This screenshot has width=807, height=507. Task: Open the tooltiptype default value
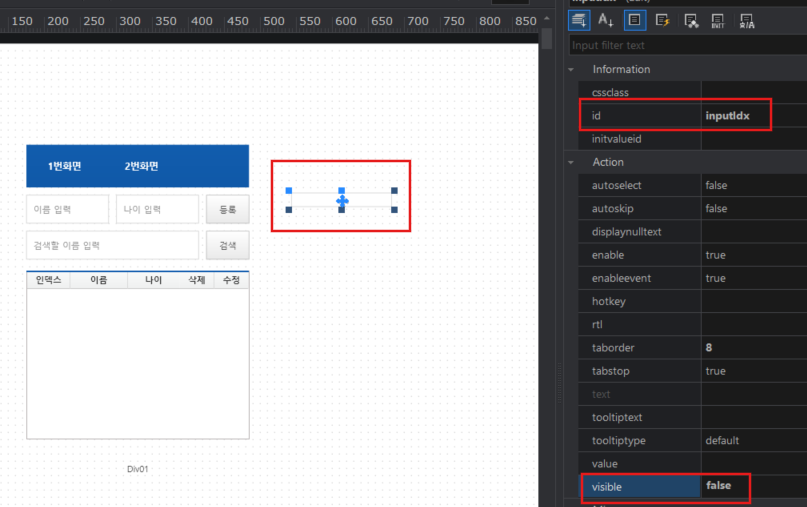tap(722, 441)
